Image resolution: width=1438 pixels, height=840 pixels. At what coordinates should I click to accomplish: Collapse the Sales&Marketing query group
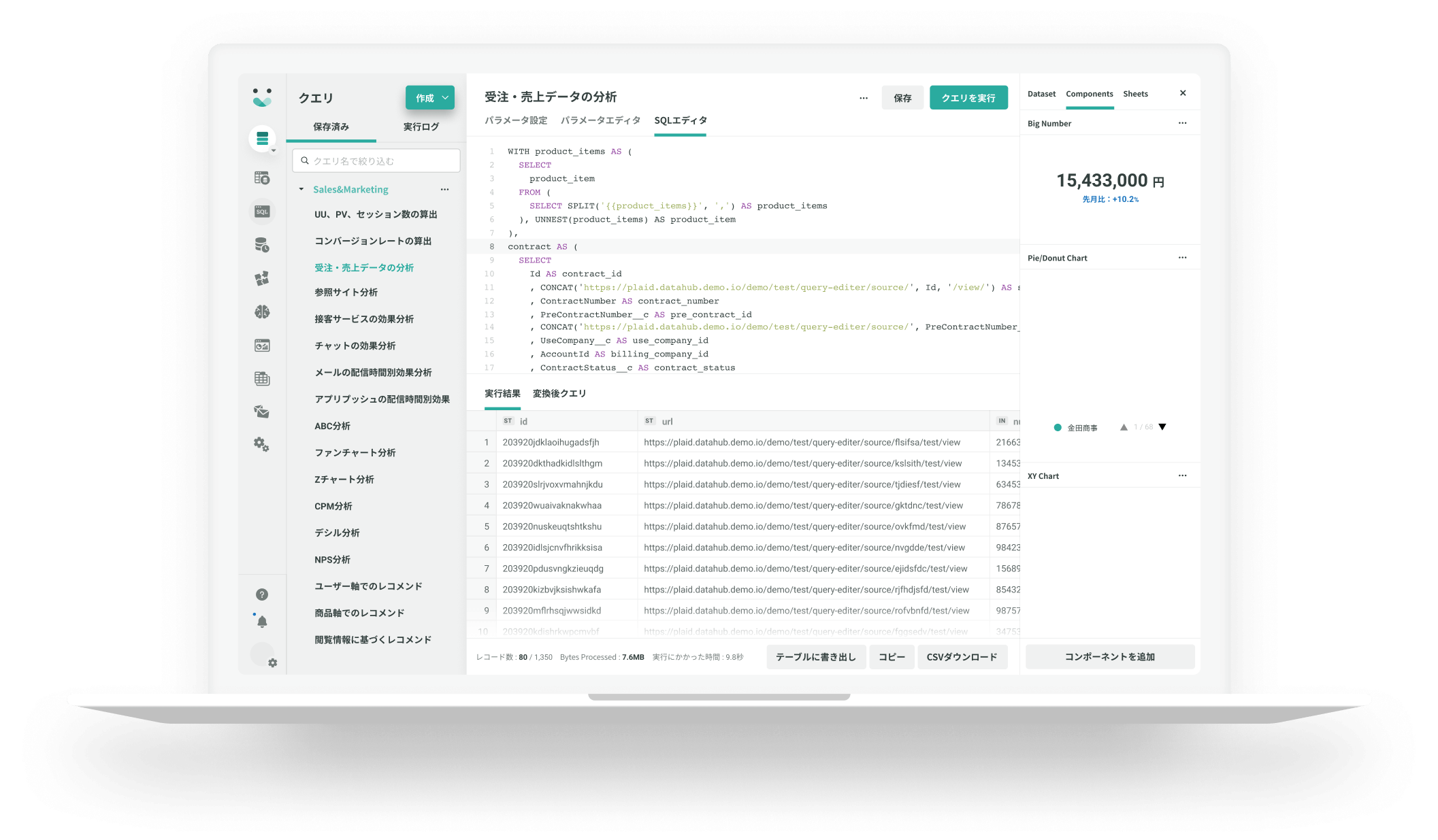click(x=300, y=189)
